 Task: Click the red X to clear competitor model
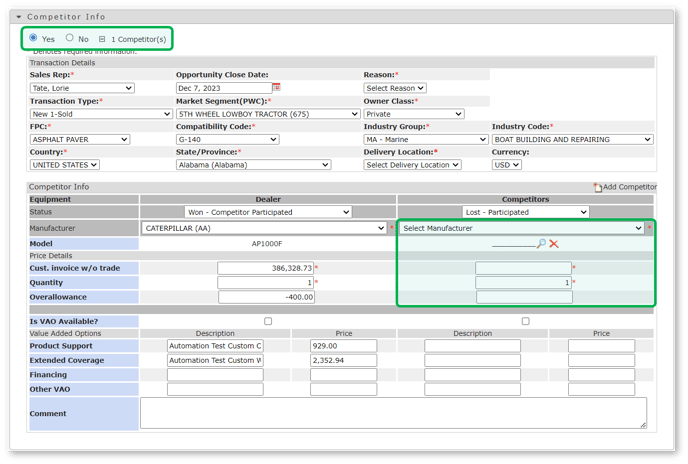click(x=553, y=244)
